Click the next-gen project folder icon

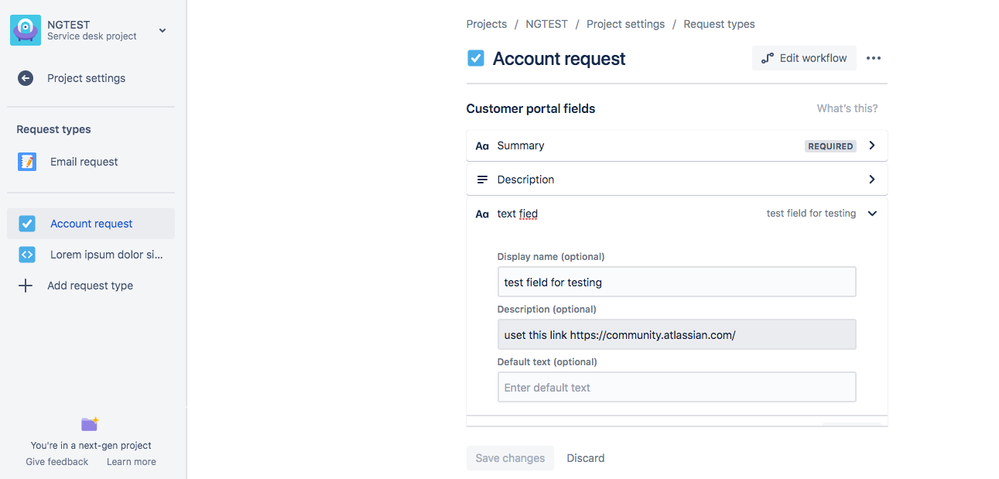click(90, 424)
